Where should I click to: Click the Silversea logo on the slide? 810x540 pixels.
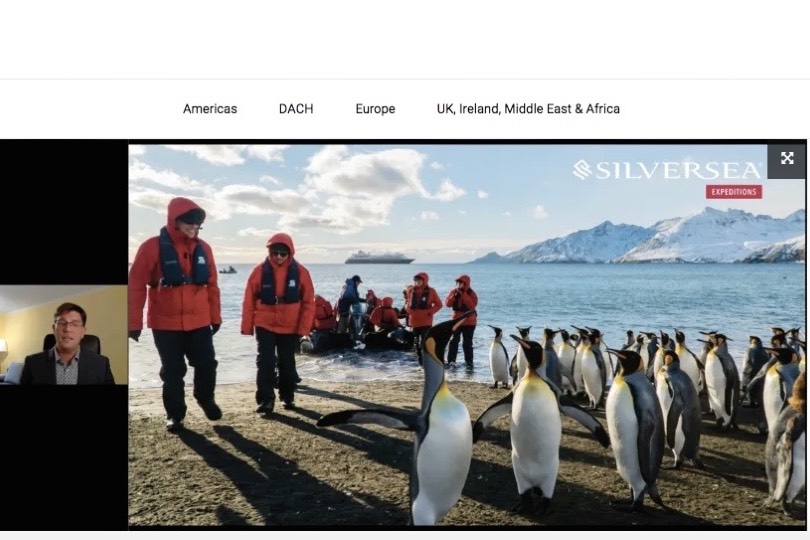[667, 170]
